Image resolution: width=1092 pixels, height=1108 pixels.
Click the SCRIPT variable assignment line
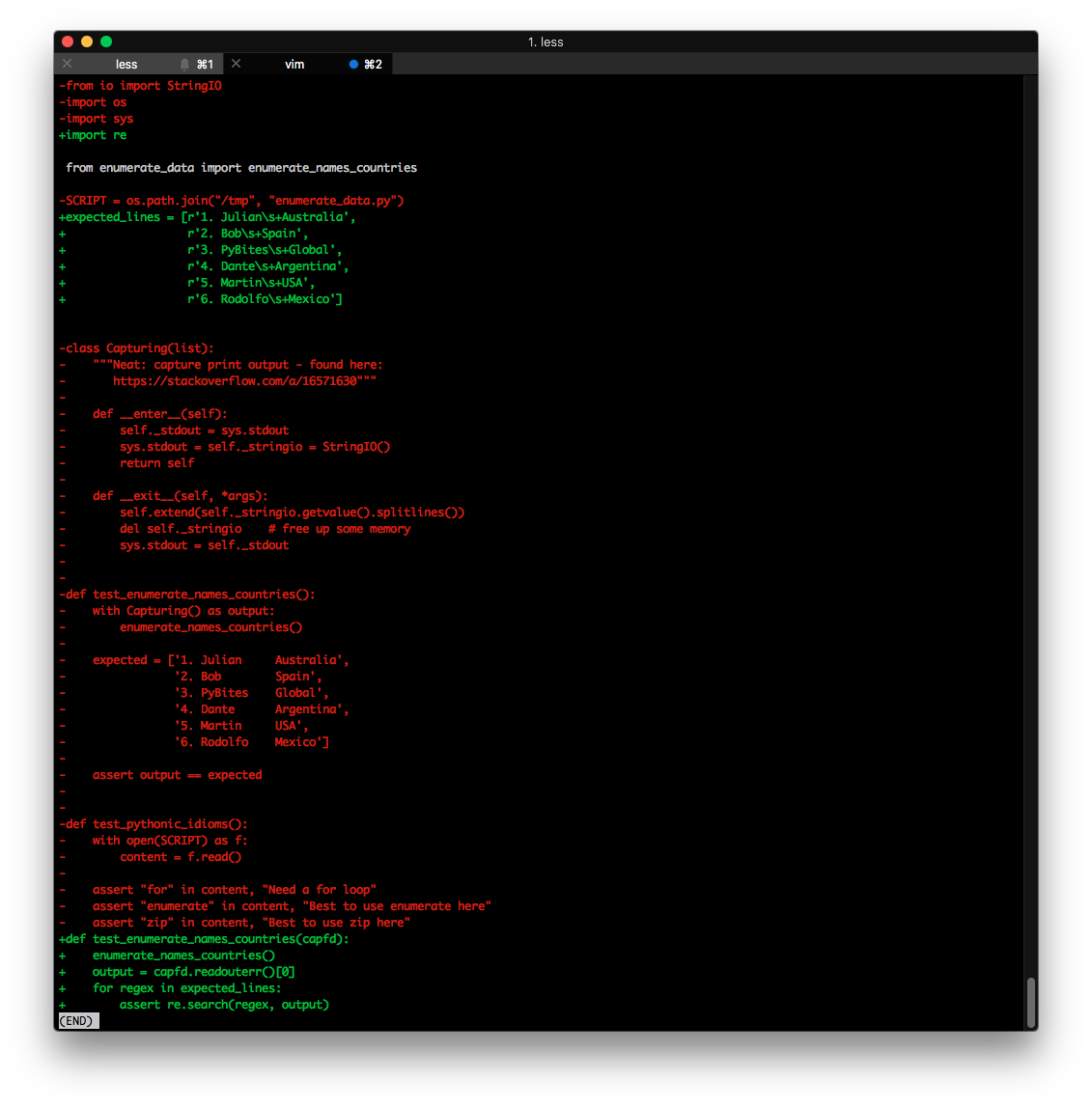pyautogui.click(x=232, y=200)
